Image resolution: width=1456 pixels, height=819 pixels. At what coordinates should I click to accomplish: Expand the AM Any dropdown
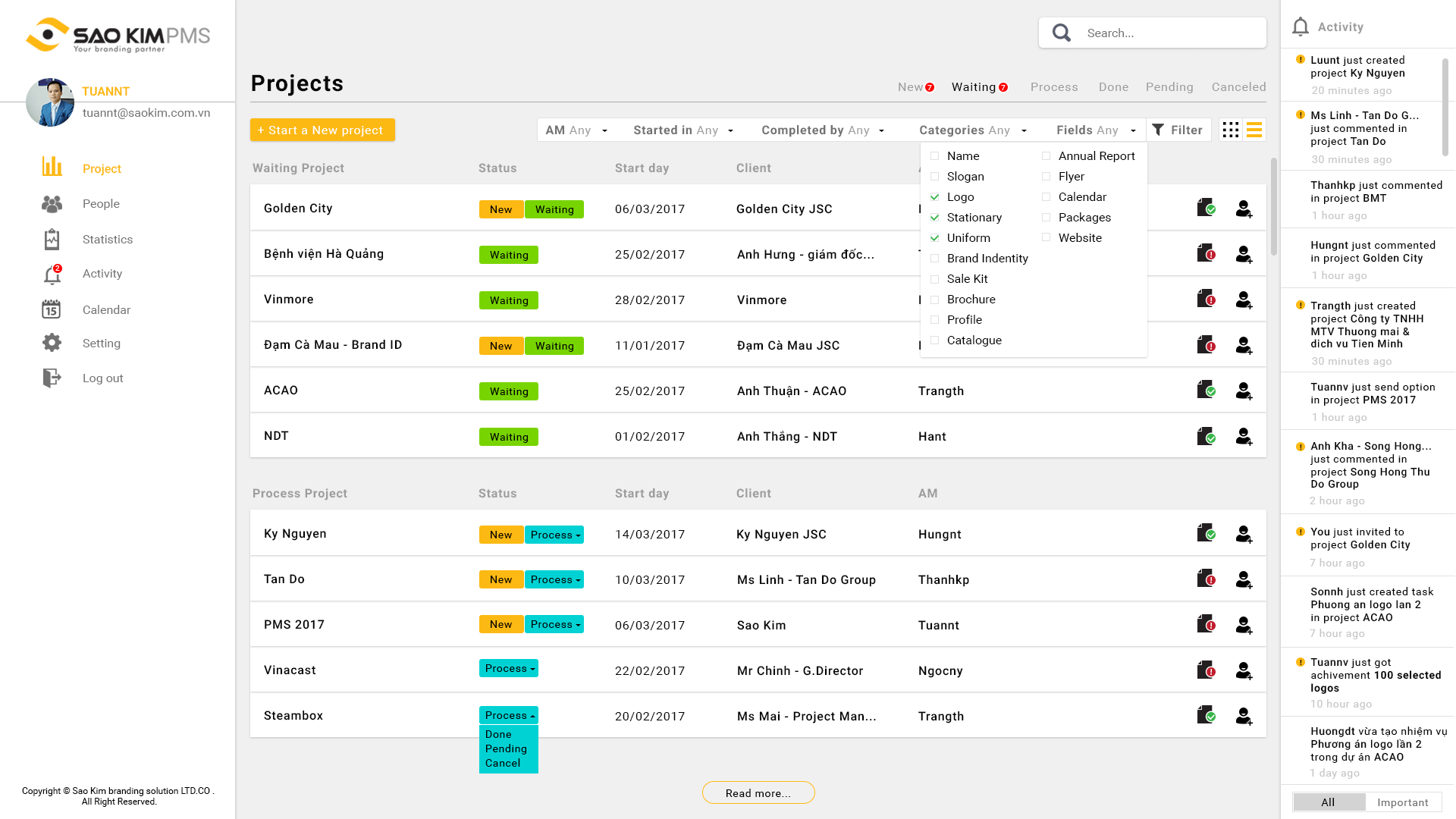576,130
